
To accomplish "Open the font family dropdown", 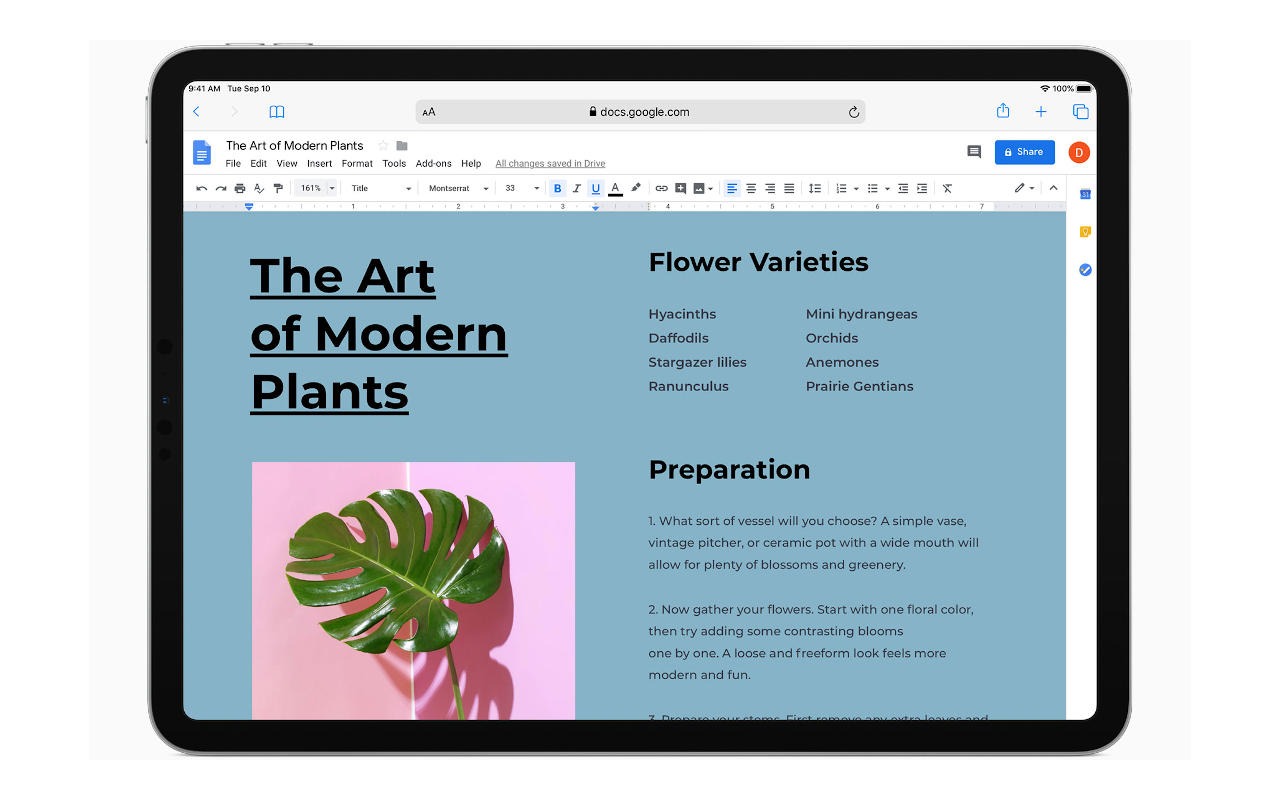I will (455, 188).
